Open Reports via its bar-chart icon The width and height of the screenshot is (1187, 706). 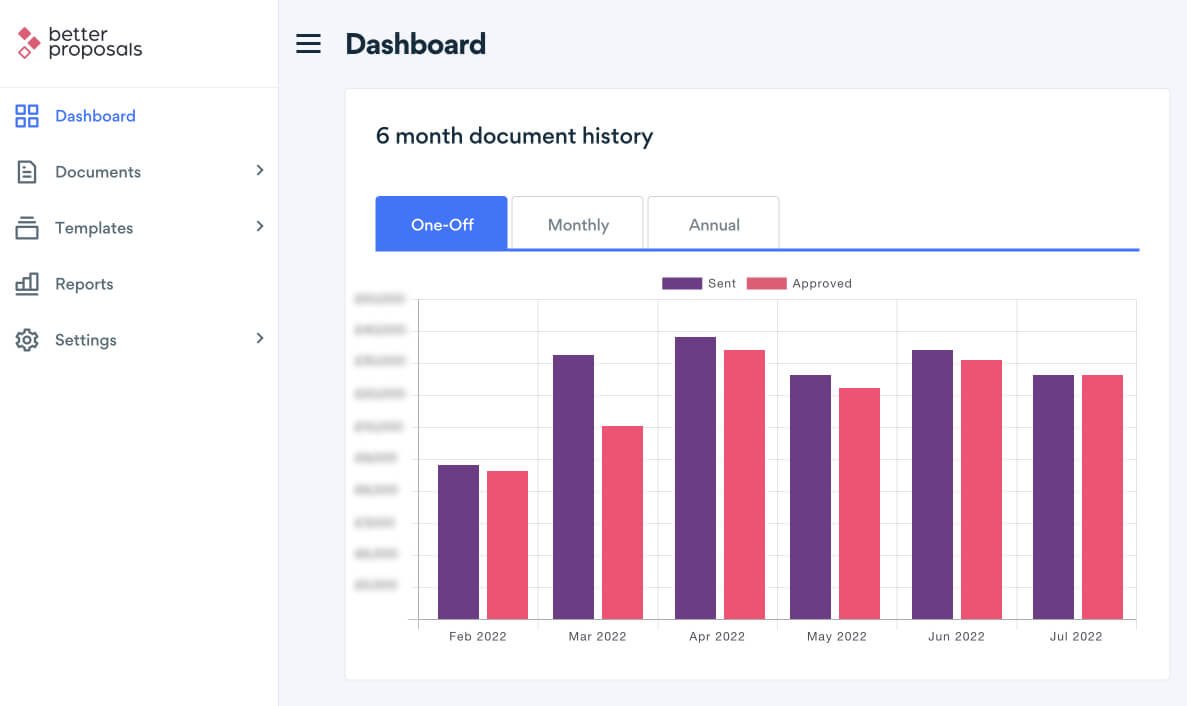click(26, 284)
